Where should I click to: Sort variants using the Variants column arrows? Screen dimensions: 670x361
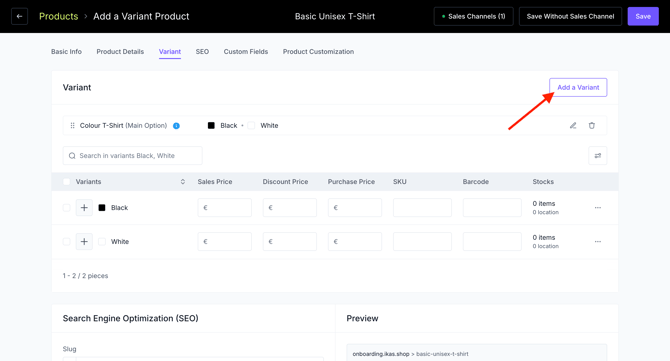point(182,182)
